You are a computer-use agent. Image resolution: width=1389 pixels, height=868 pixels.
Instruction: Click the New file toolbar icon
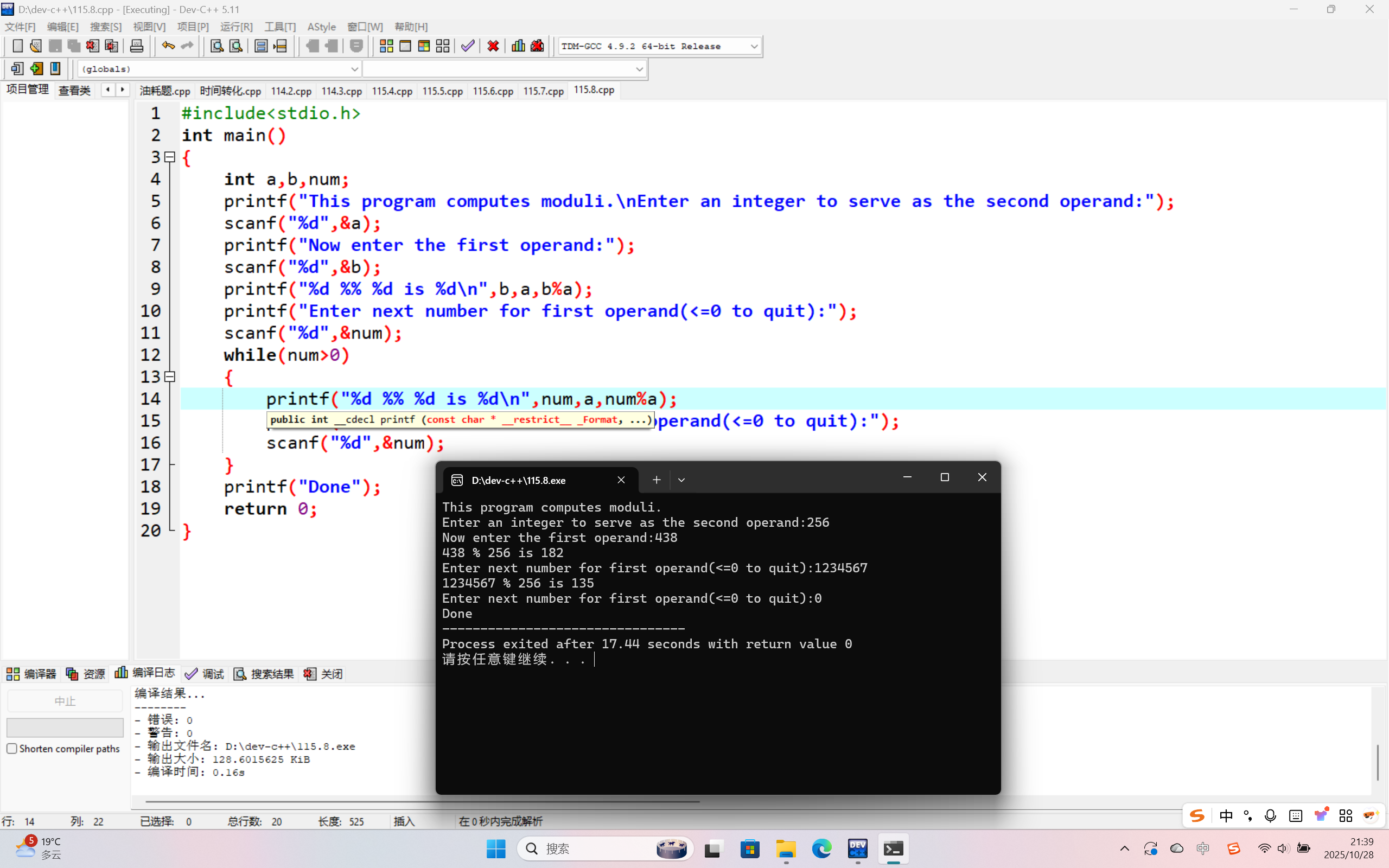click(x=17, y=46)
